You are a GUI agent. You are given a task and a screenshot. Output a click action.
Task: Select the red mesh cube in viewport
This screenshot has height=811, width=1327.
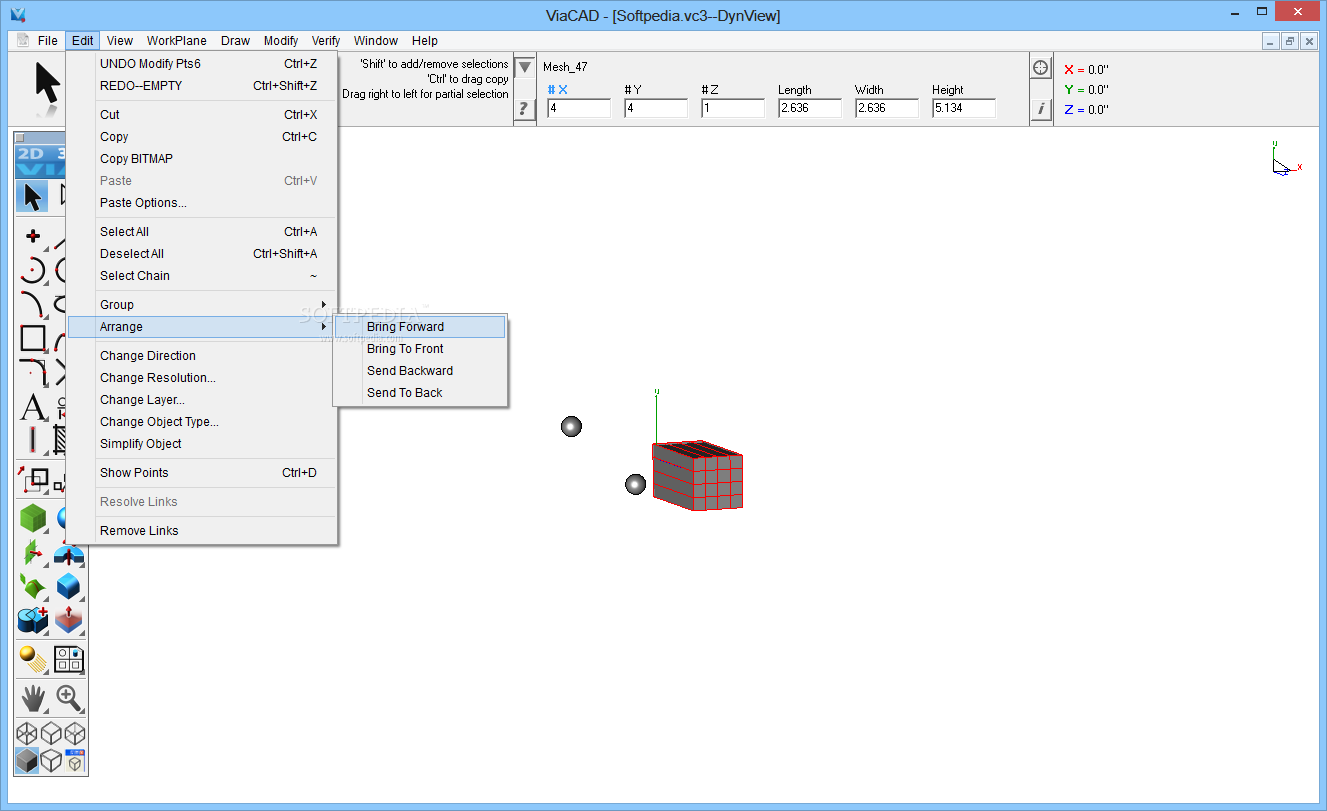pyautogui.click(x=697, y=476)
